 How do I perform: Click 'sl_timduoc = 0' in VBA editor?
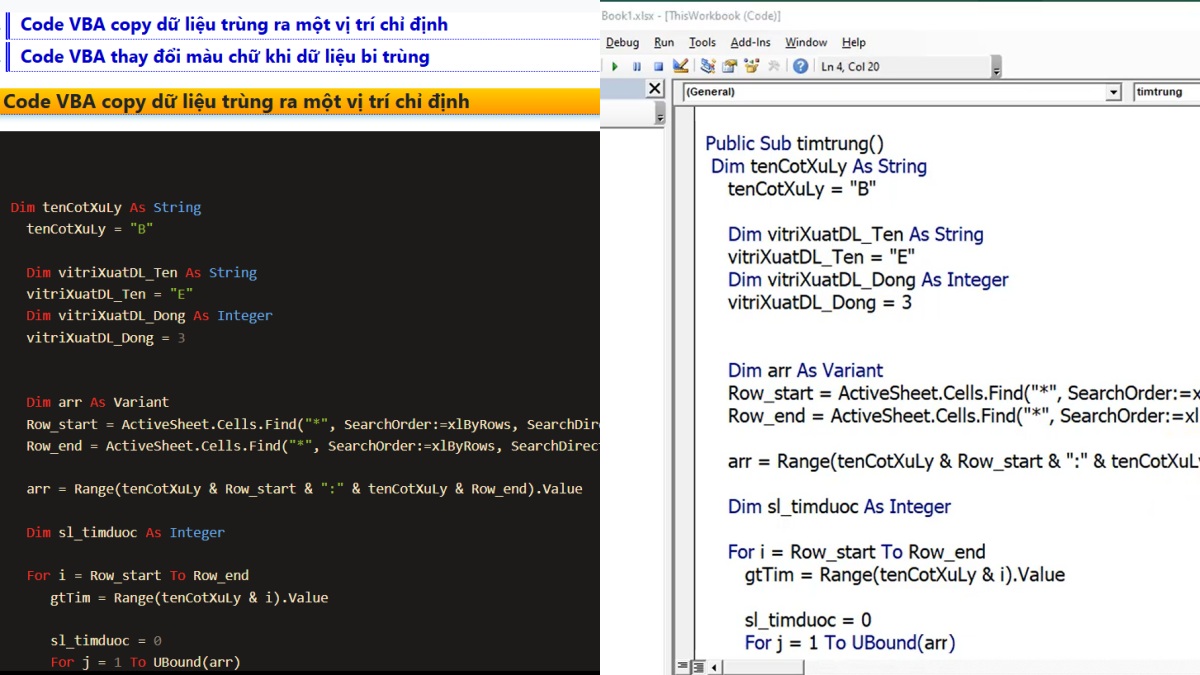click(x=808, y=620)
